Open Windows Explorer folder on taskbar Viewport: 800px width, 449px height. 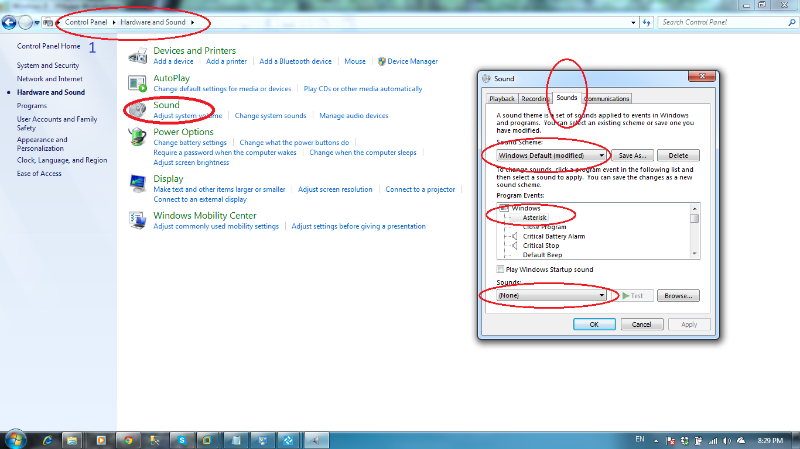(x=72, y=440)
